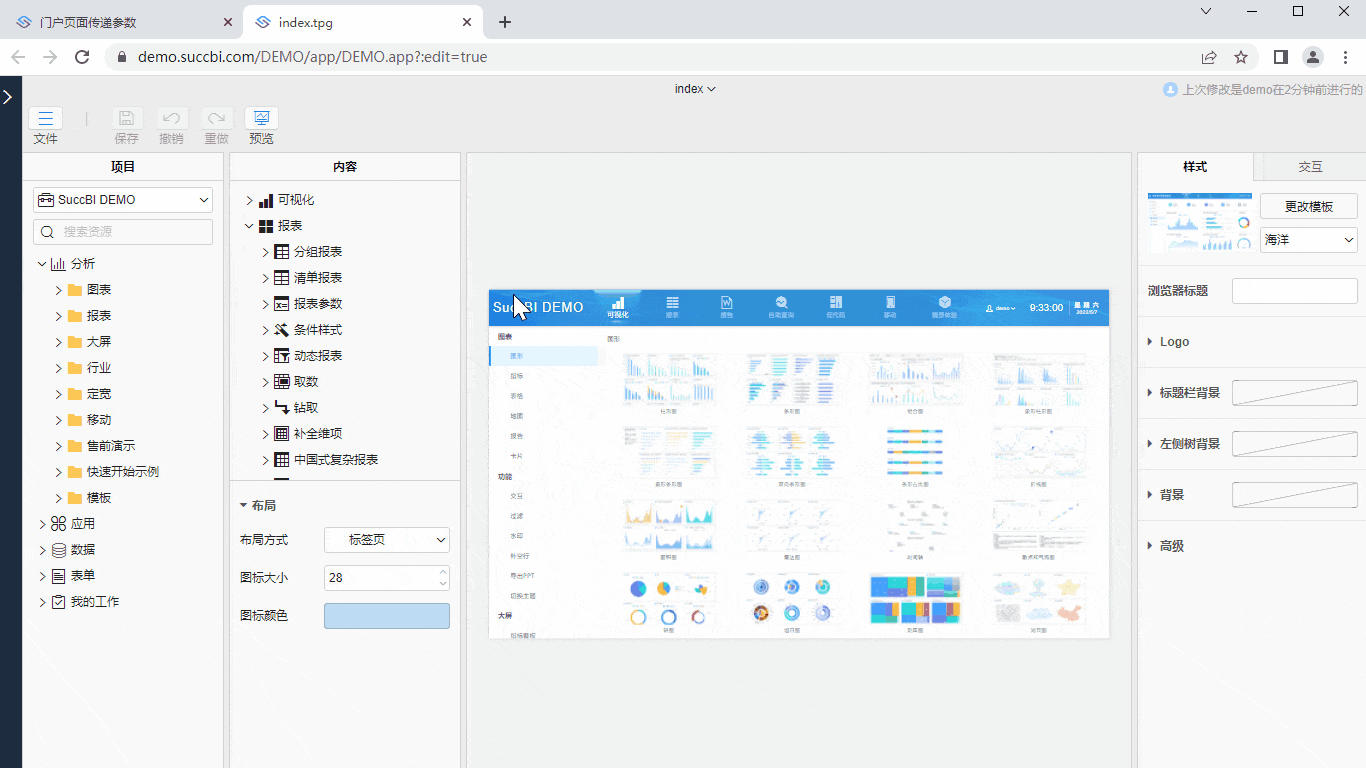Open the 海洋 theme dropdown
The width and height of the screenshot is (1366, 768).
click(1308, 240)
